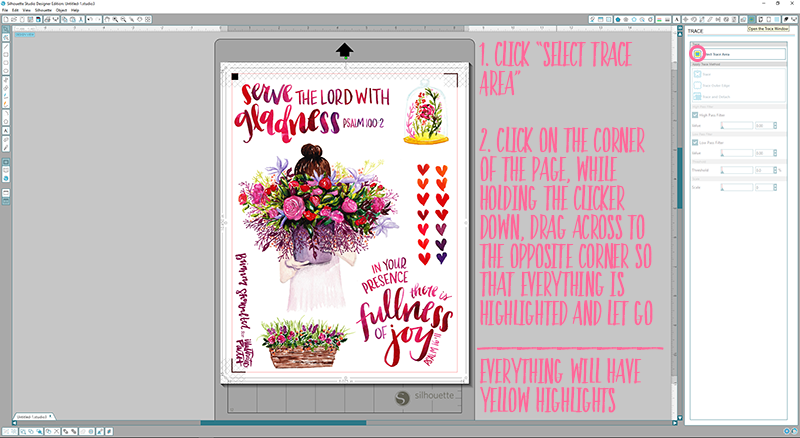800x438 pixels.
Task: Click the Zoom In magnifier icon
Action: pos(115,19)
